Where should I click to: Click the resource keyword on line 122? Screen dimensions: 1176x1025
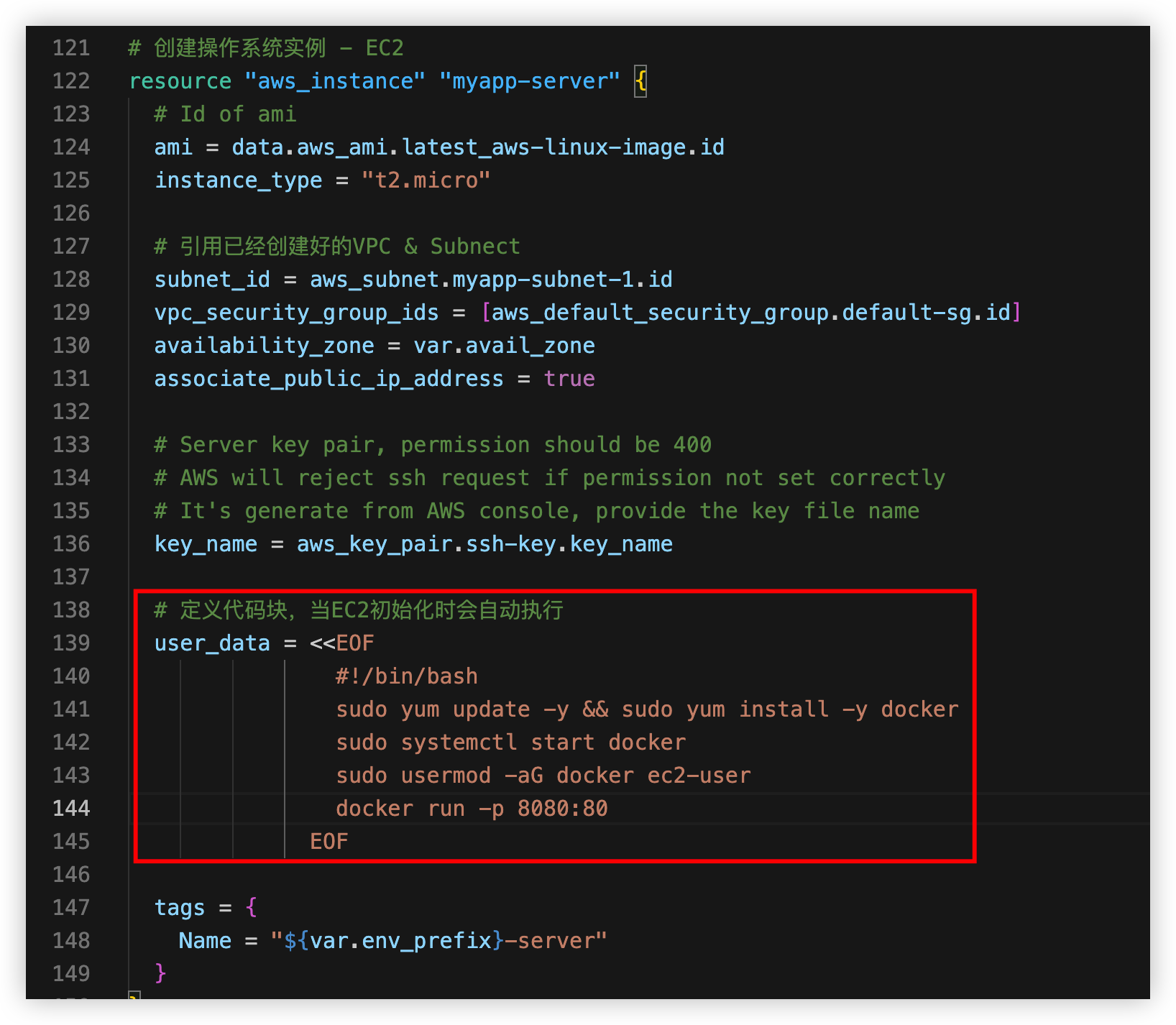point(180,81)
